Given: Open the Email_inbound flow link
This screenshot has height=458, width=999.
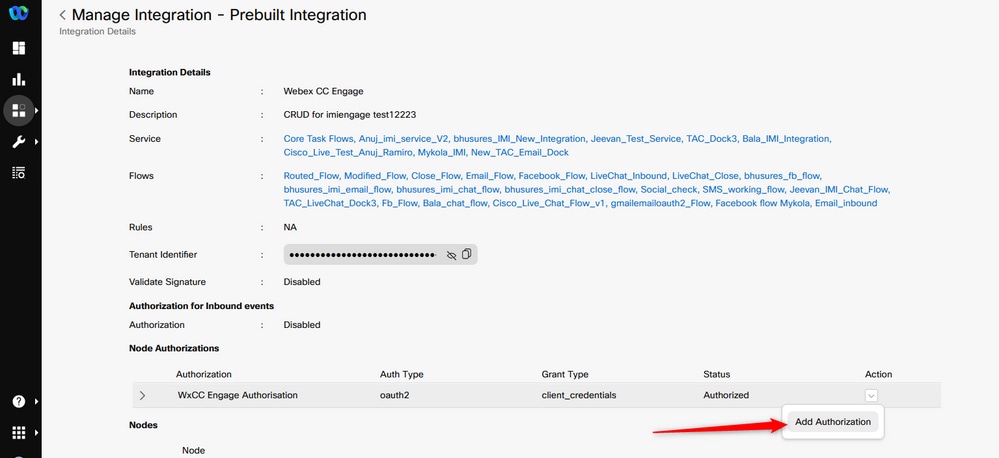Looking at the screenshot, I should [x=846, y=203].
